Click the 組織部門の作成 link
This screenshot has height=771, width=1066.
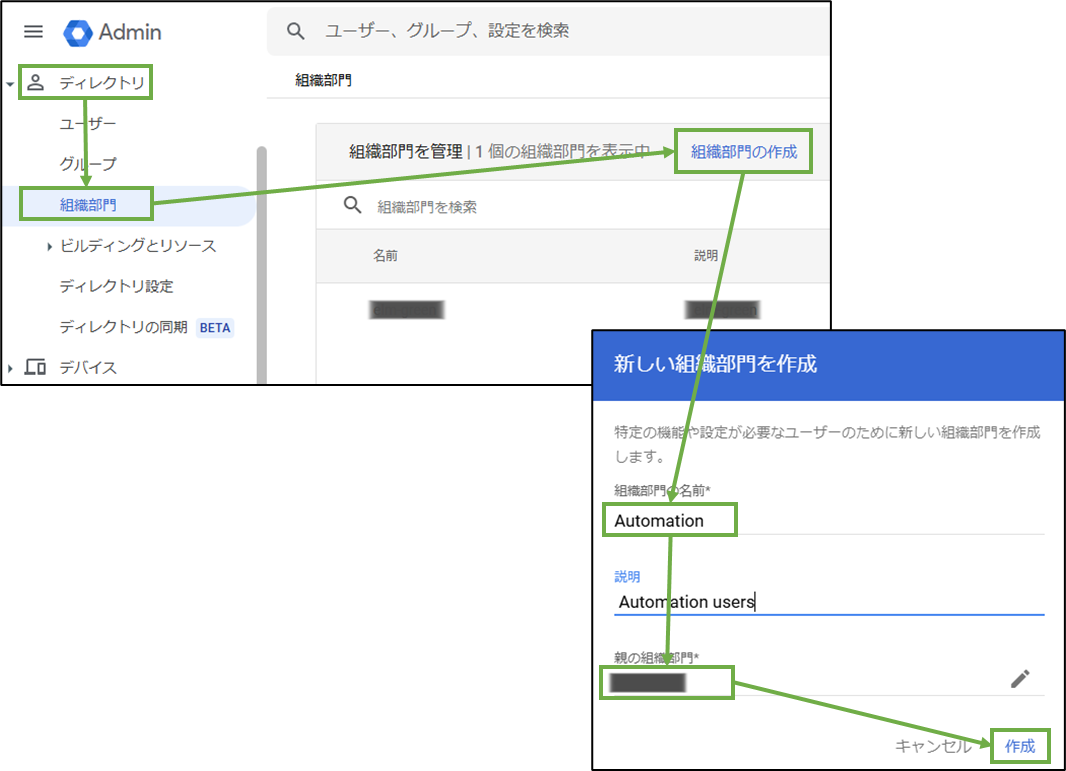pyautogui.click(x=744, y=152)
